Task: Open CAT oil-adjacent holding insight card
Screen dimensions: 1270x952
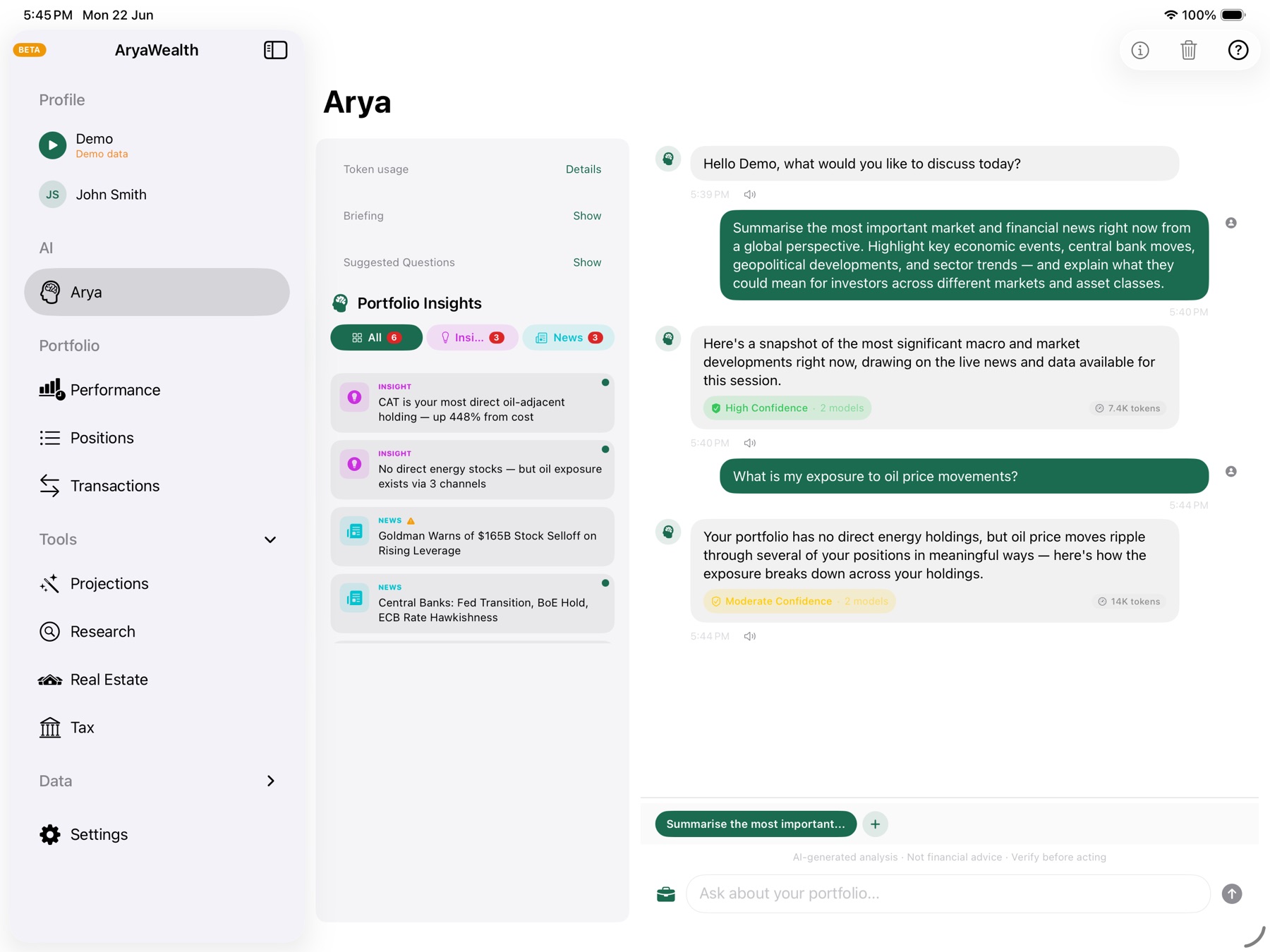Action: [x=472, y=403]
